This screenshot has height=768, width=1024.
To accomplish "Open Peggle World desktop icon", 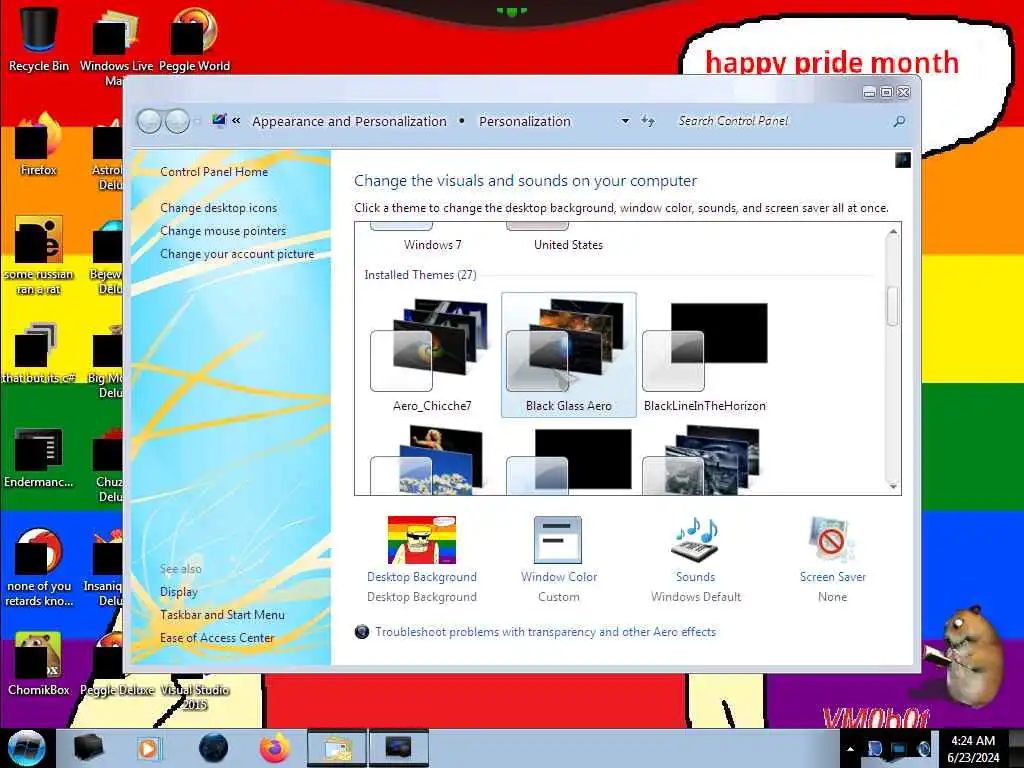I will tap(194, 39).
